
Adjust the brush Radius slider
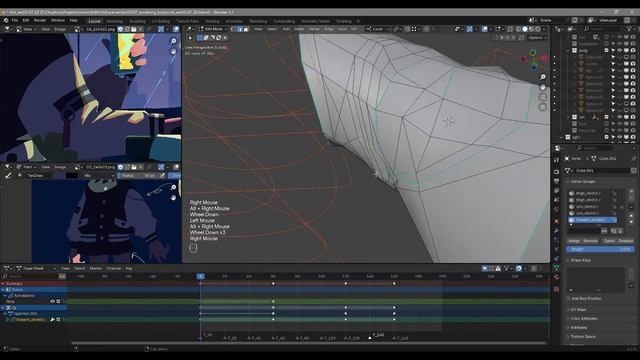(138, 176)
